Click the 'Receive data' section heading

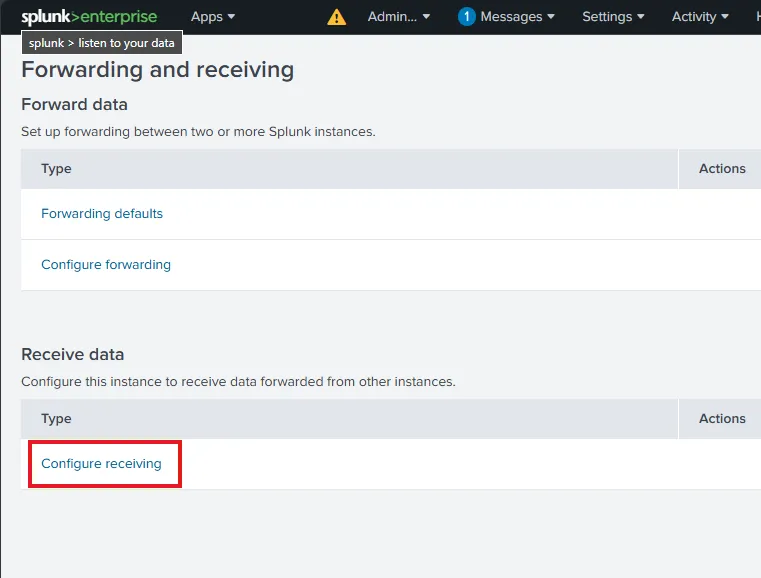pyautogui.click(x=73, y=354)
